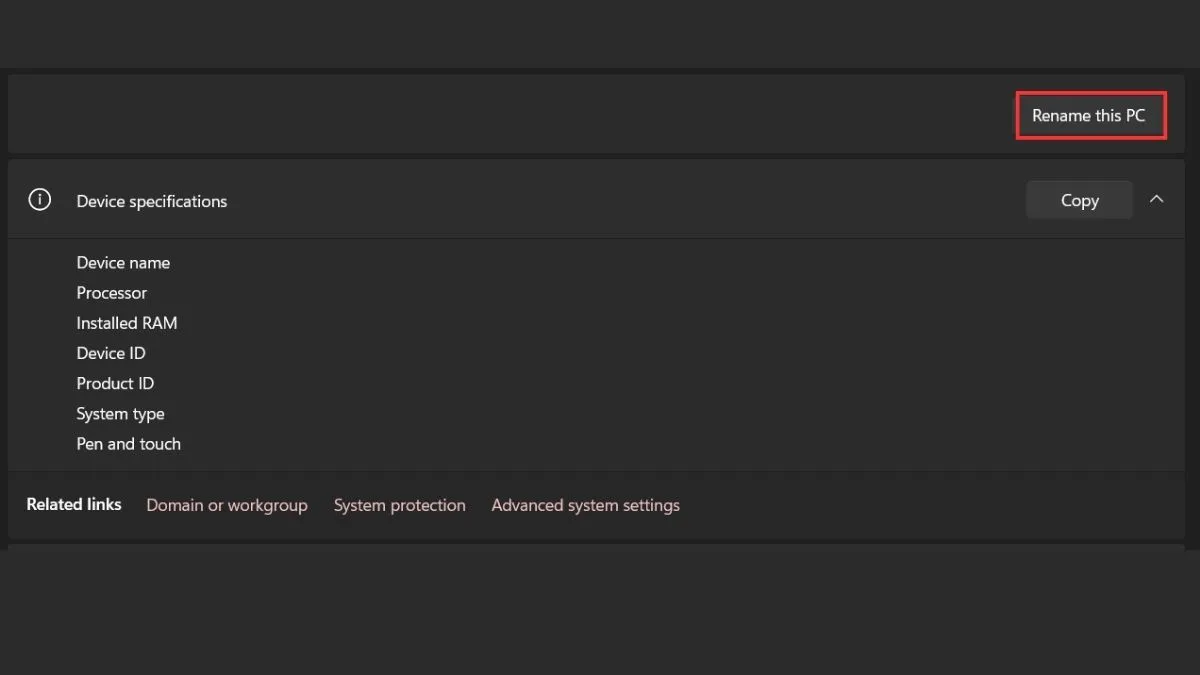The height and width of the screenshot is (675, 1200).
Task: Click the Device ID label
Action: [111, 353]
